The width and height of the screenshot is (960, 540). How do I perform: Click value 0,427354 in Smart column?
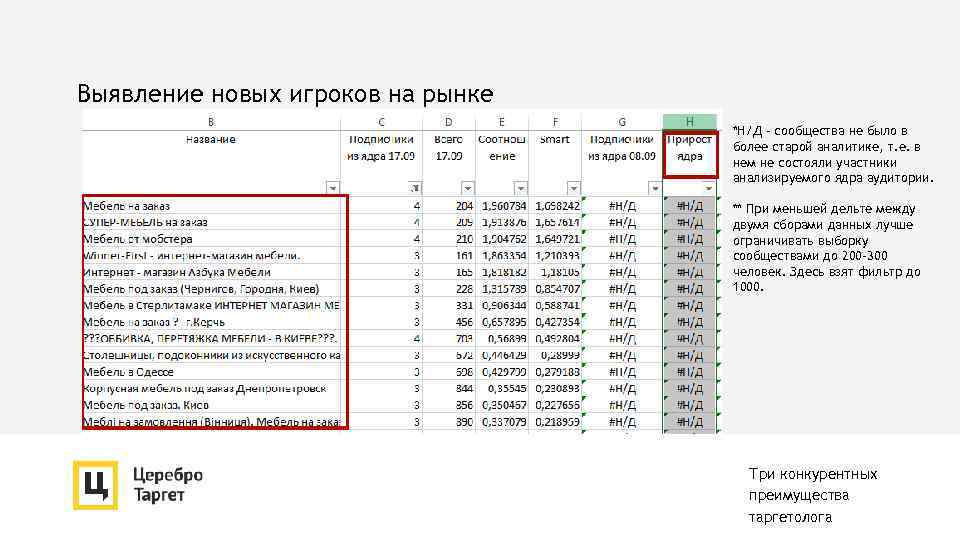557,321
